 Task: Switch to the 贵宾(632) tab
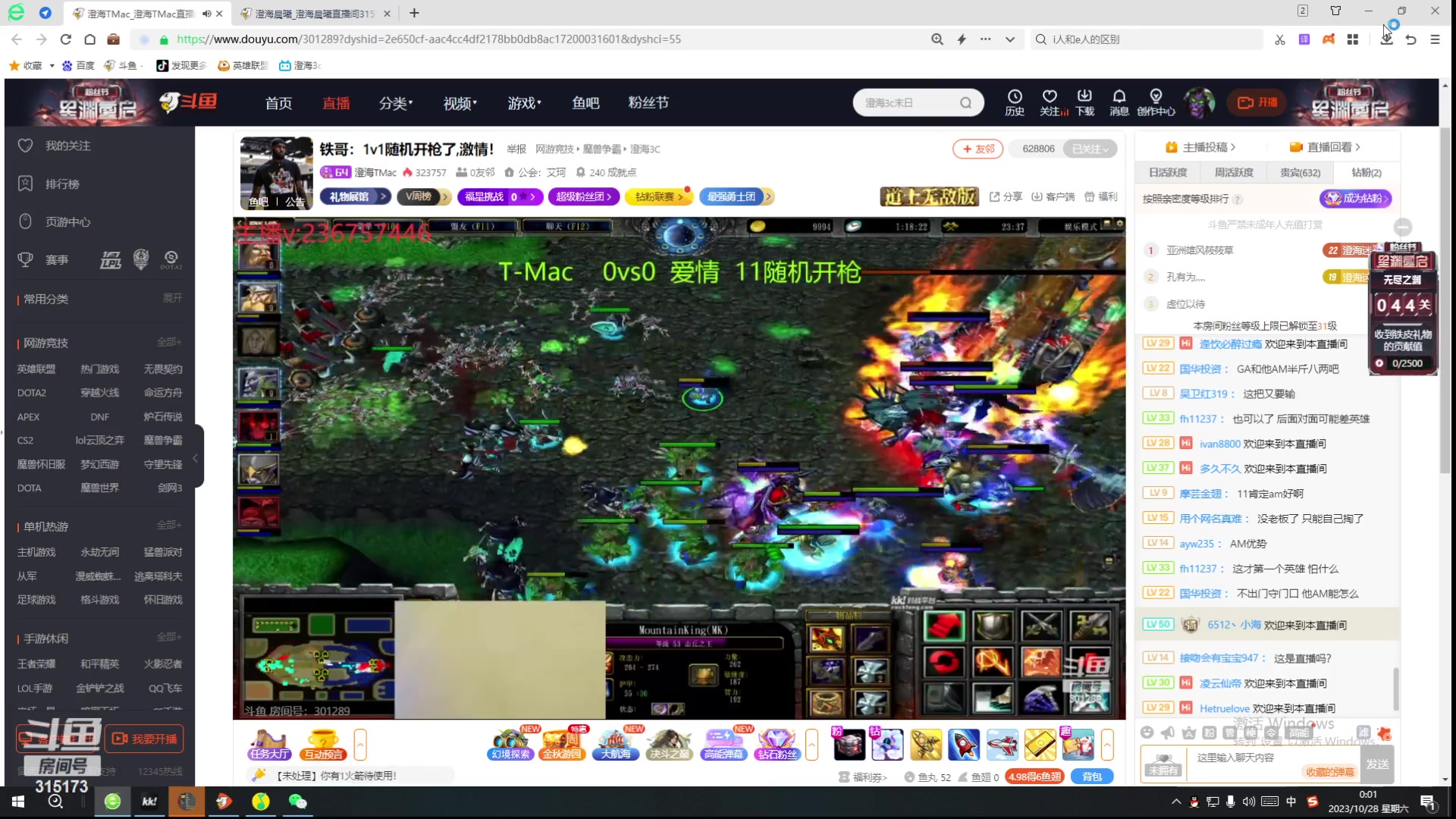[x=1300, y=173]
